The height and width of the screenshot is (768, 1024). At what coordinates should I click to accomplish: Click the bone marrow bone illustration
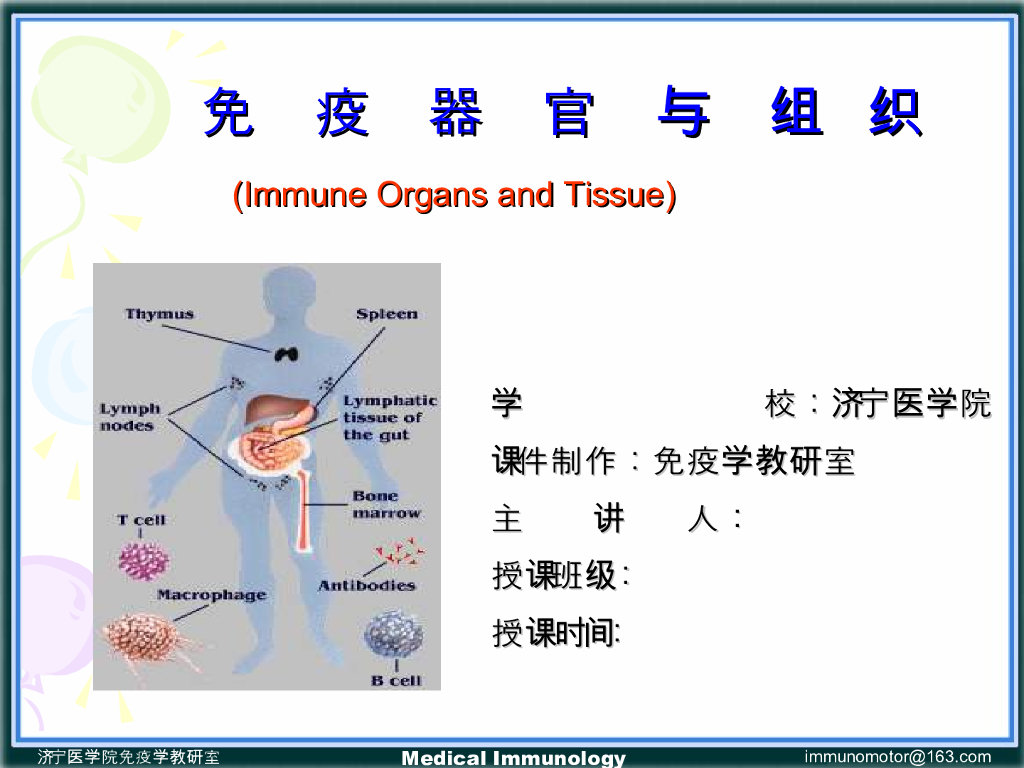coord(304,511)
